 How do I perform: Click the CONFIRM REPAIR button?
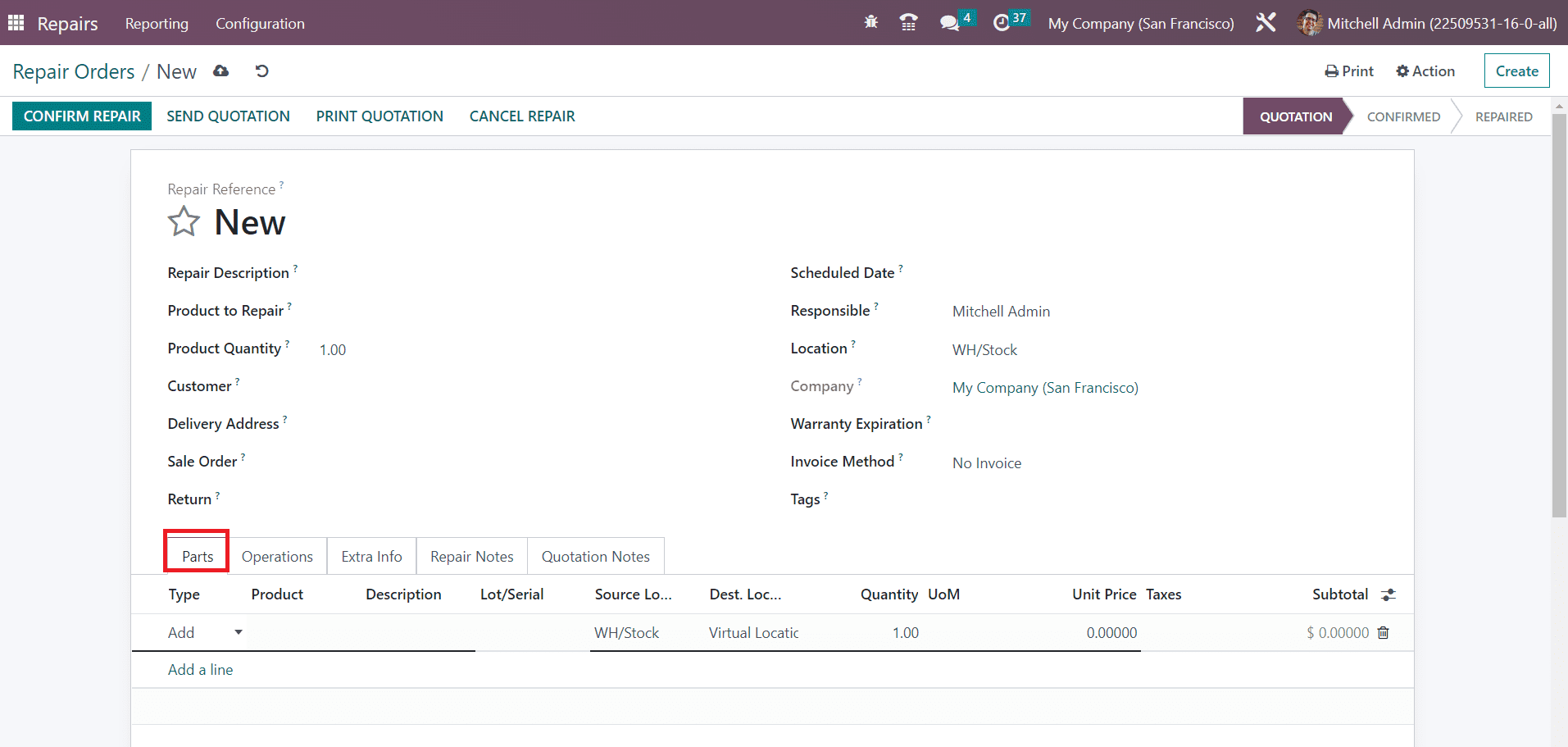(x=82, y=116)
